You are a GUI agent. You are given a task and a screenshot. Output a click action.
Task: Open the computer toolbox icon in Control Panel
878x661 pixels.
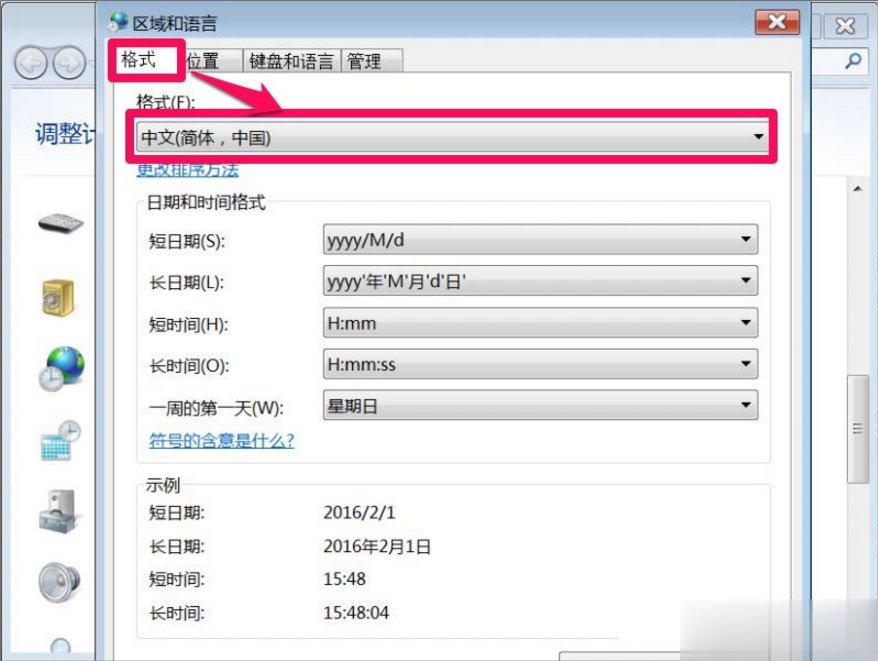click(60, 511)
